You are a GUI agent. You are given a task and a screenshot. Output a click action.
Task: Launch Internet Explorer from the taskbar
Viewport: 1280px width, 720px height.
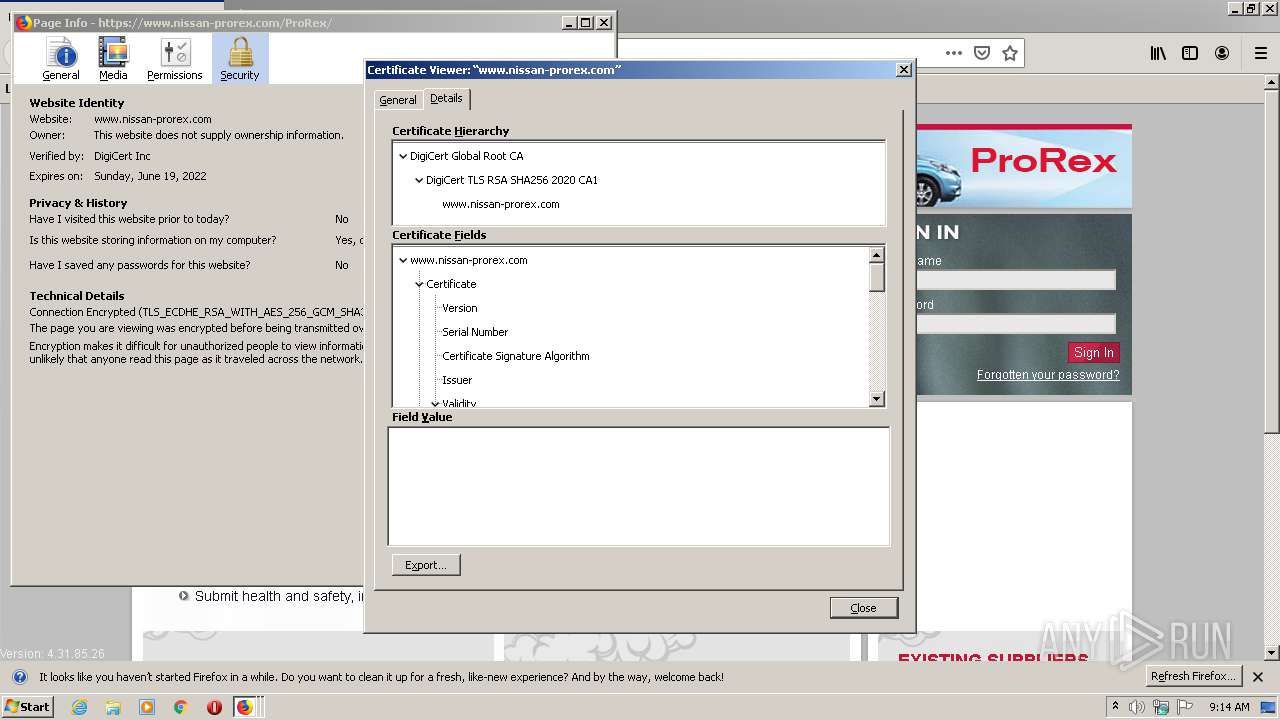click(79, 707)
